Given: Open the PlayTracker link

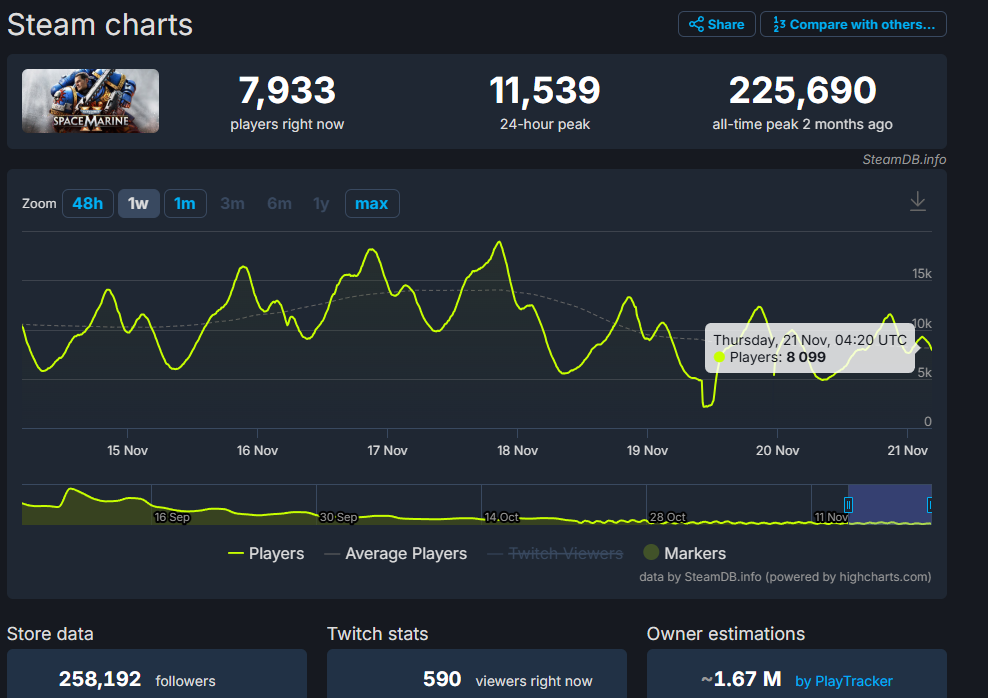Looking at the screenshot, I should pos(844,681).
